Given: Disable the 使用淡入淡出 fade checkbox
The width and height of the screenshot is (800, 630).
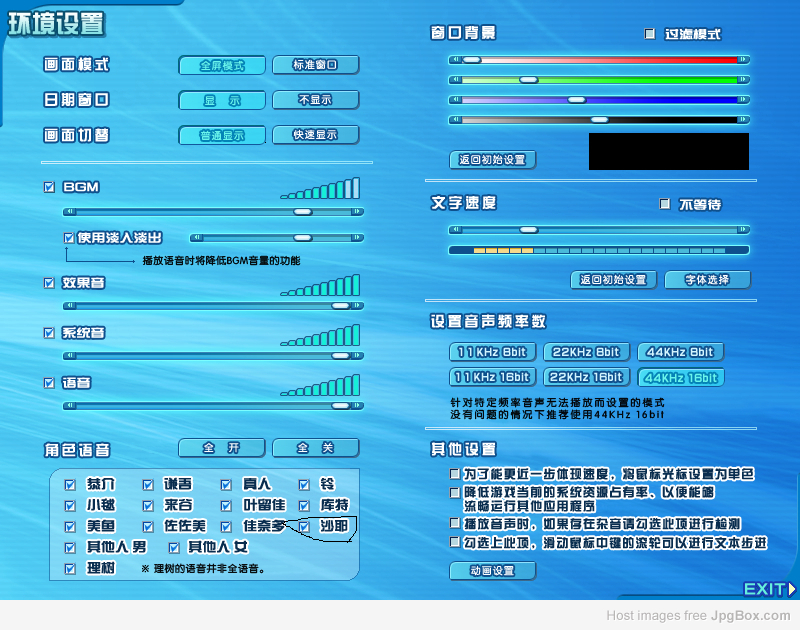Looking at the screenshot, I should tap(69, 238).
